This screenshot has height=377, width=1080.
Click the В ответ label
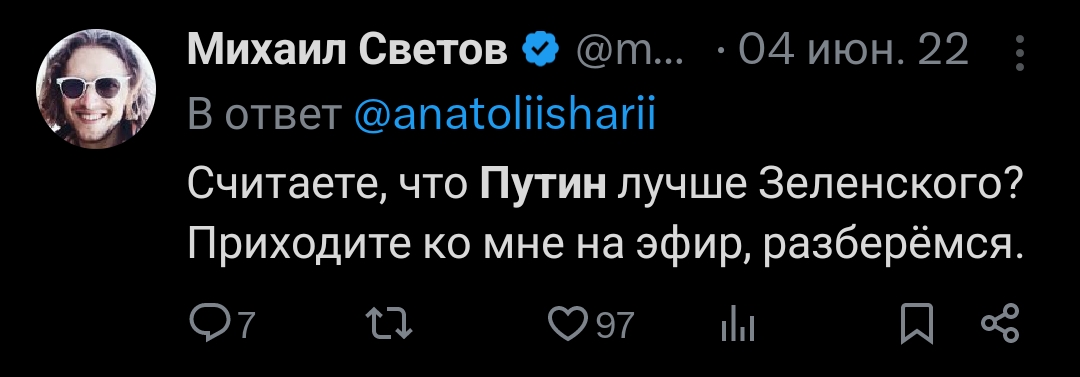point(265,116)
